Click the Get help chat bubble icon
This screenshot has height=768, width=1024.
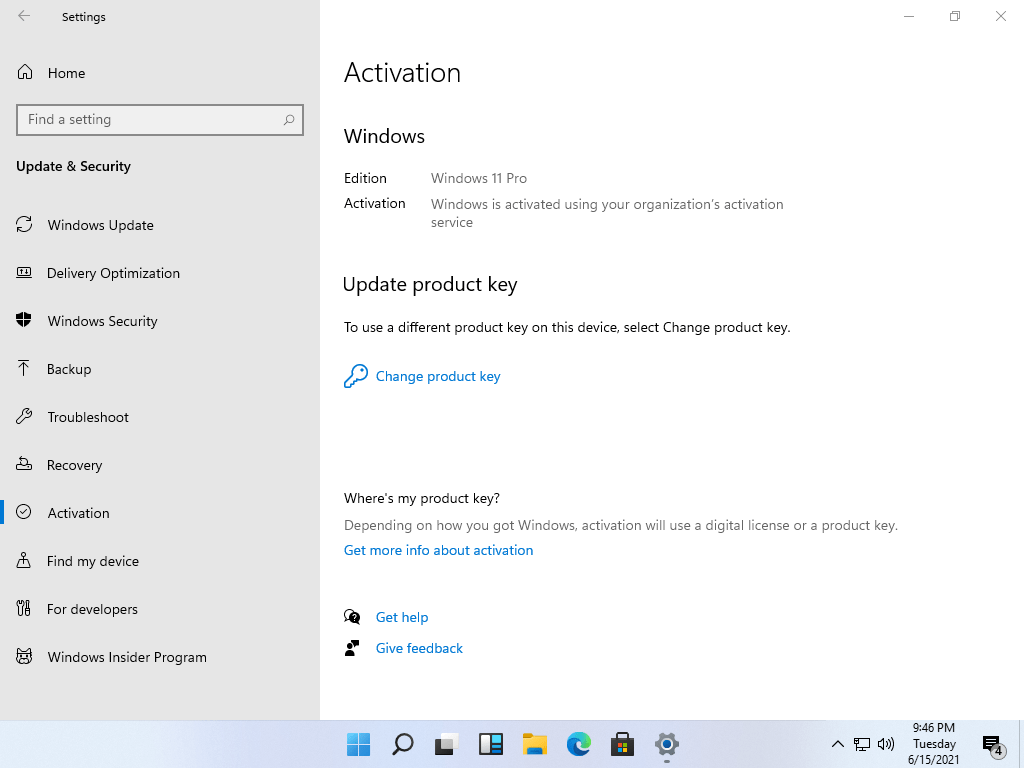click(352, 616)
